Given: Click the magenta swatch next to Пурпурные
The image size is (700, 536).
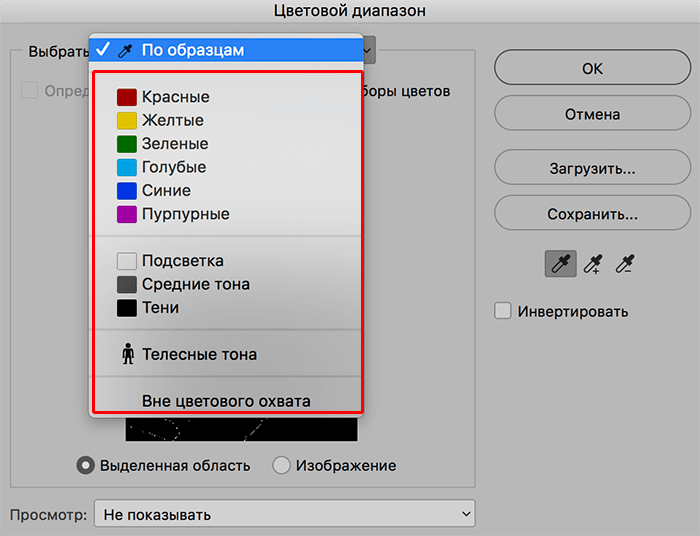Looking at the screenshot, I should [127, 214].
